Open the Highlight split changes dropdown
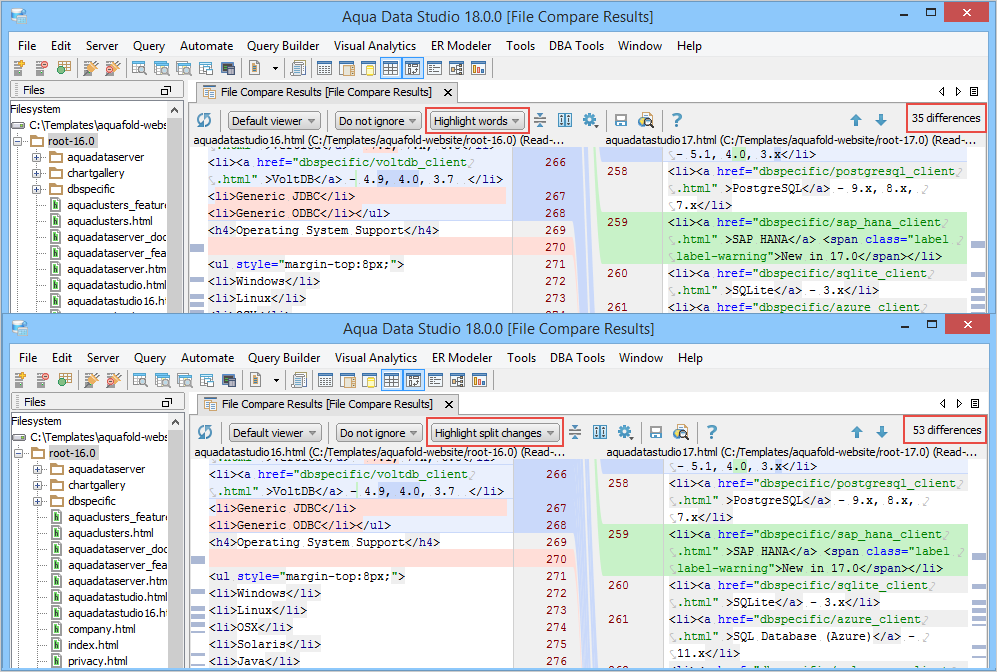This screenshot has height=672, width=997. [x=495, y=433]
